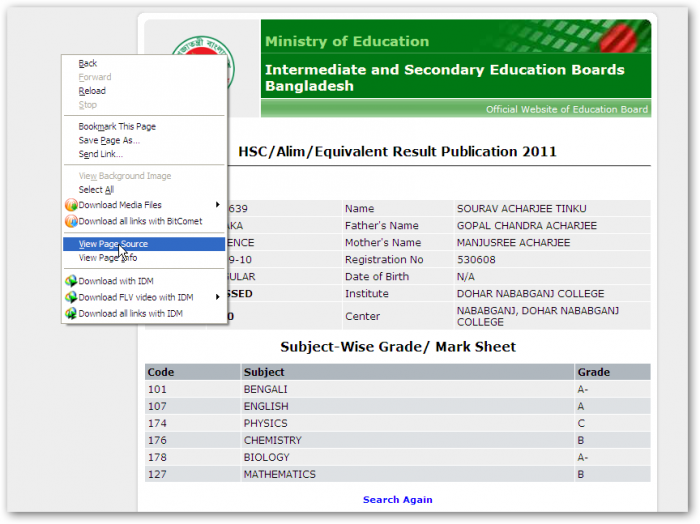Click the Ministry of Education header text

click(x=347, y=42)
